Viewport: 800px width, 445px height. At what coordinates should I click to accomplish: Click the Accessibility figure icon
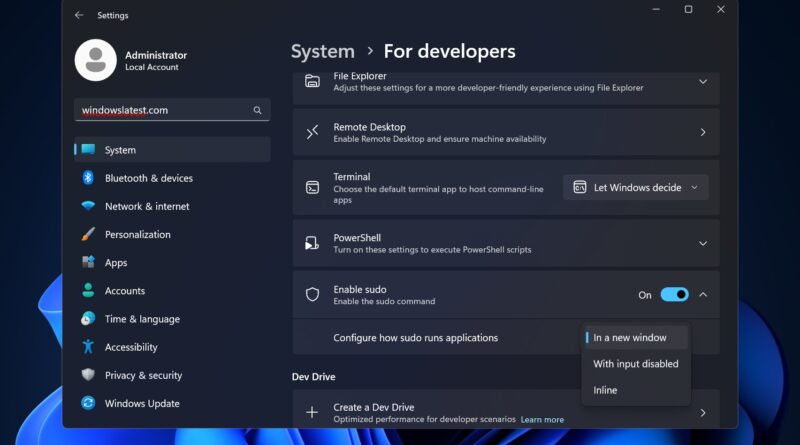click(88, 347)
